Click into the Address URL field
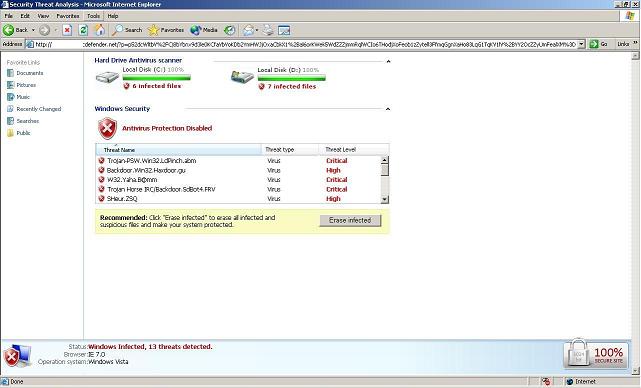This screenshot has width=641, height=388. pyautogui.click(x=301, y=44)
